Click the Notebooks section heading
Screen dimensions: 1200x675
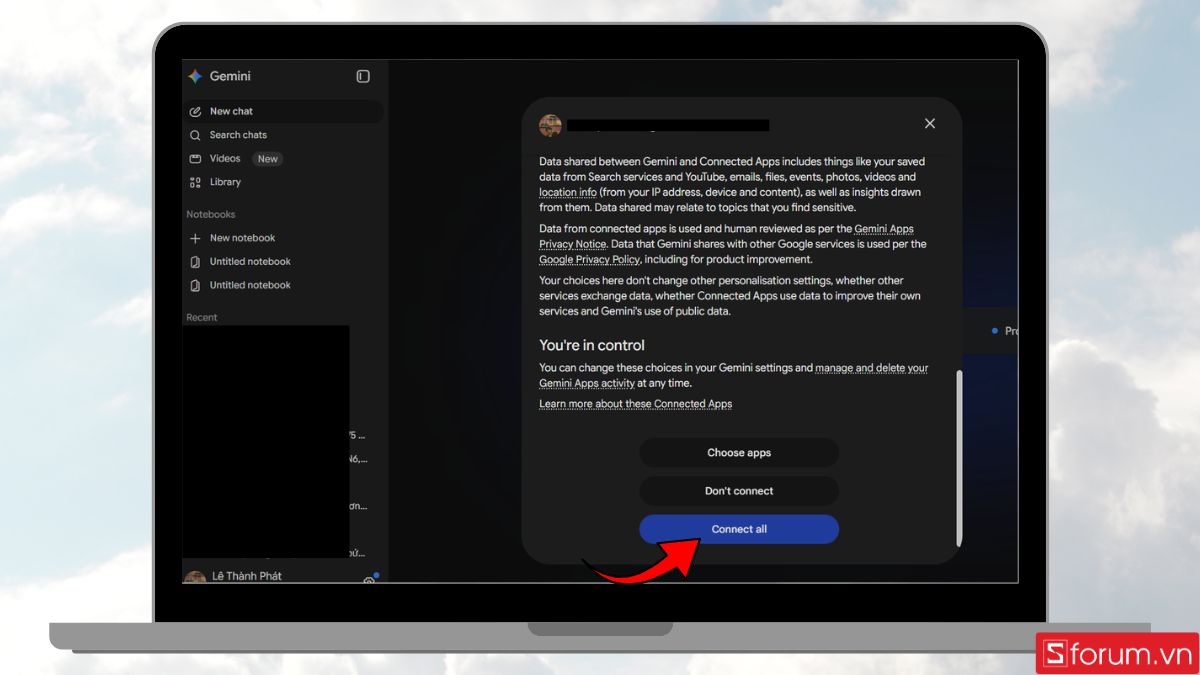[x=210, y=214]
